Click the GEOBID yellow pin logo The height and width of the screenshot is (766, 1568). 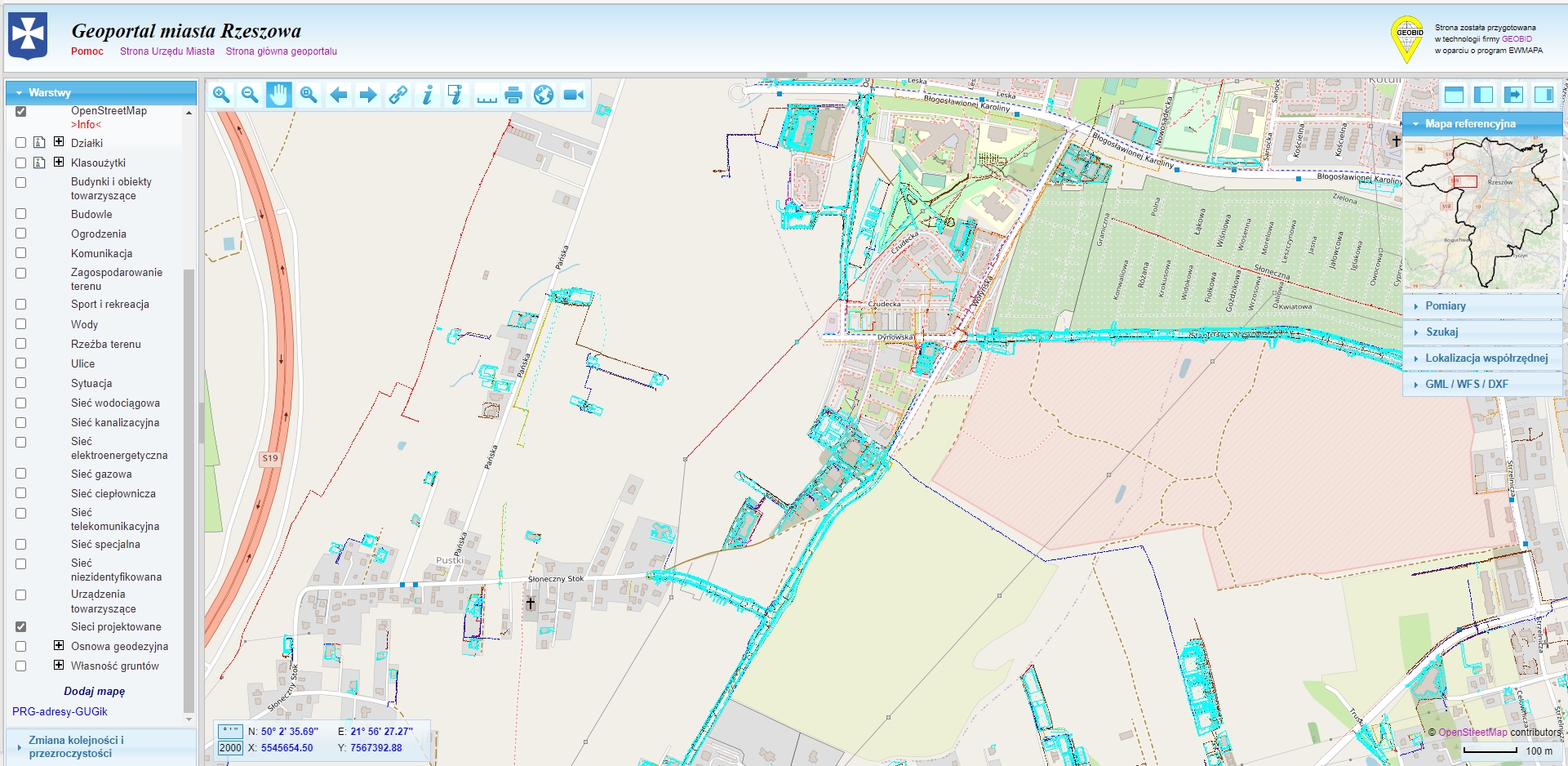point(1407,39)
